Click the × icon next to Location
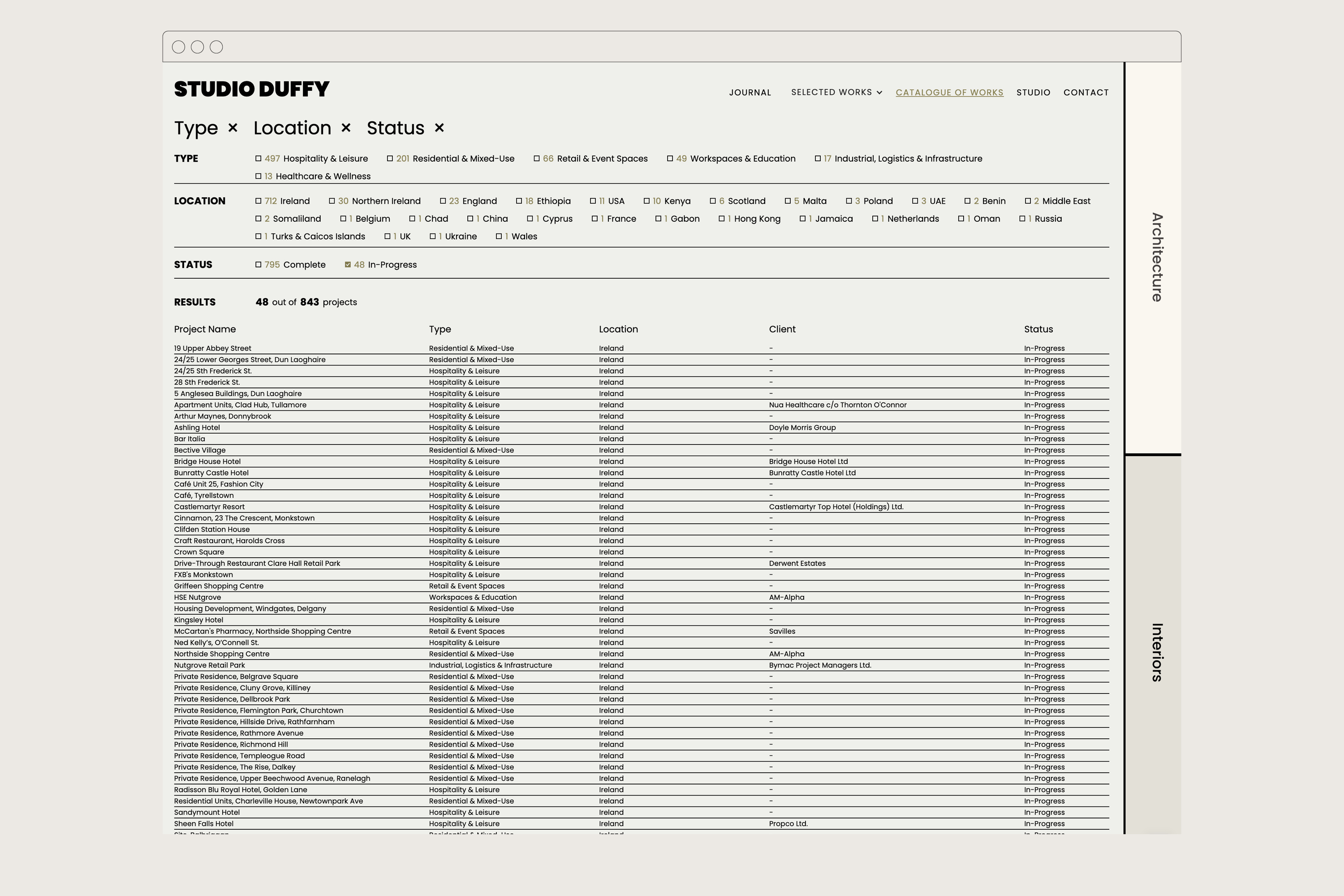1344x896 pixels. 346,127
